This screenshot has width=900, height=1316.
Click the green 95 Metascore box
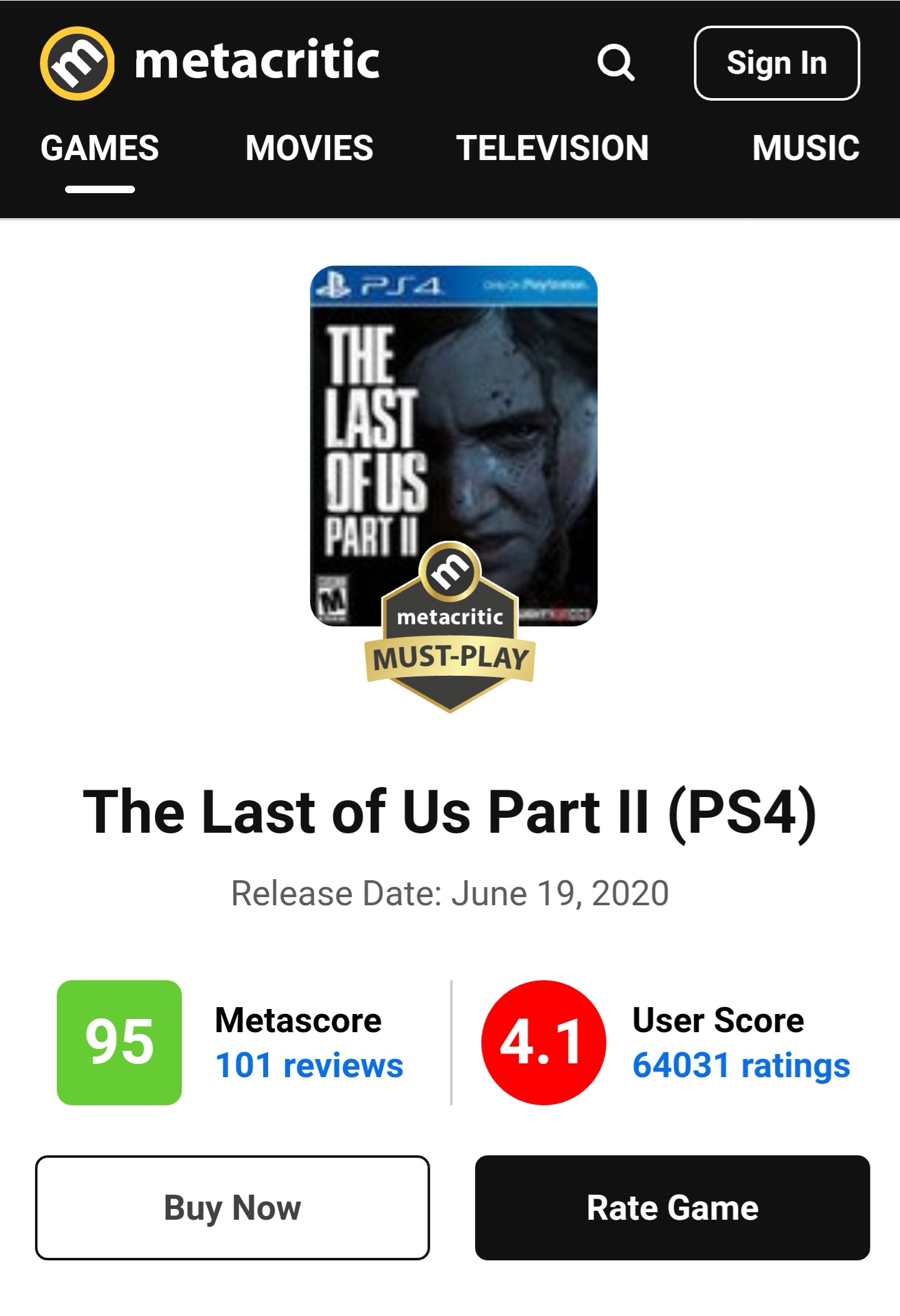pyautogui.click(x=119, y=1042)
